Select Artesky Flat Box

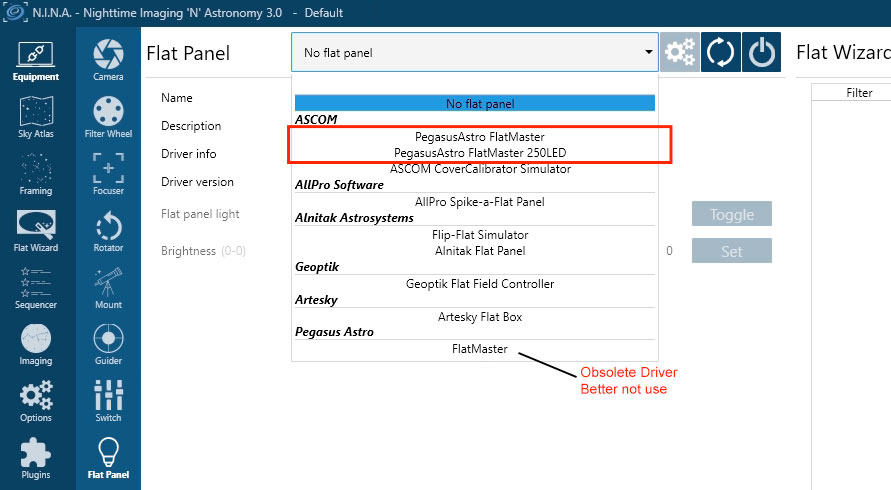[480, 317]
